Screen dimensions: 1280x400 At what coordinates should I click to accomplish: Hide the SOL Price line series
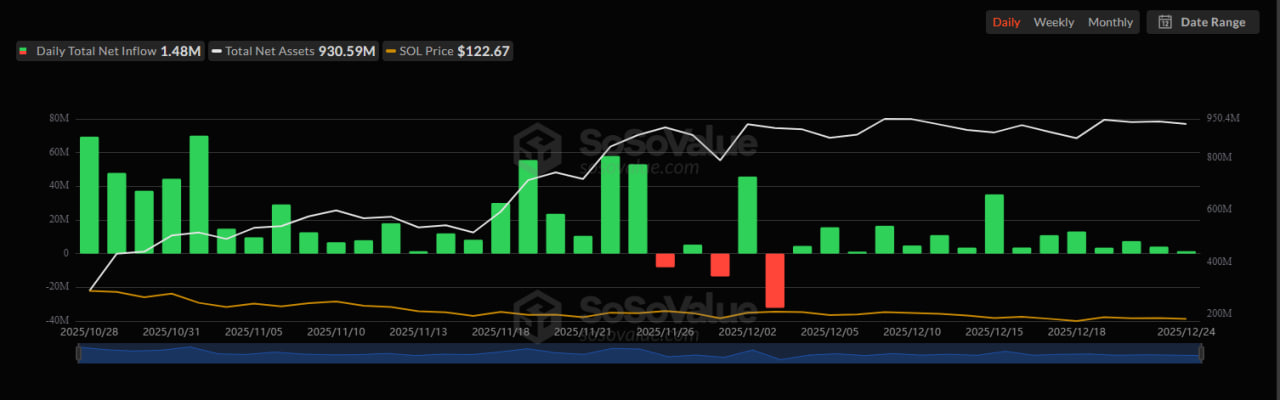coord(448,51)
